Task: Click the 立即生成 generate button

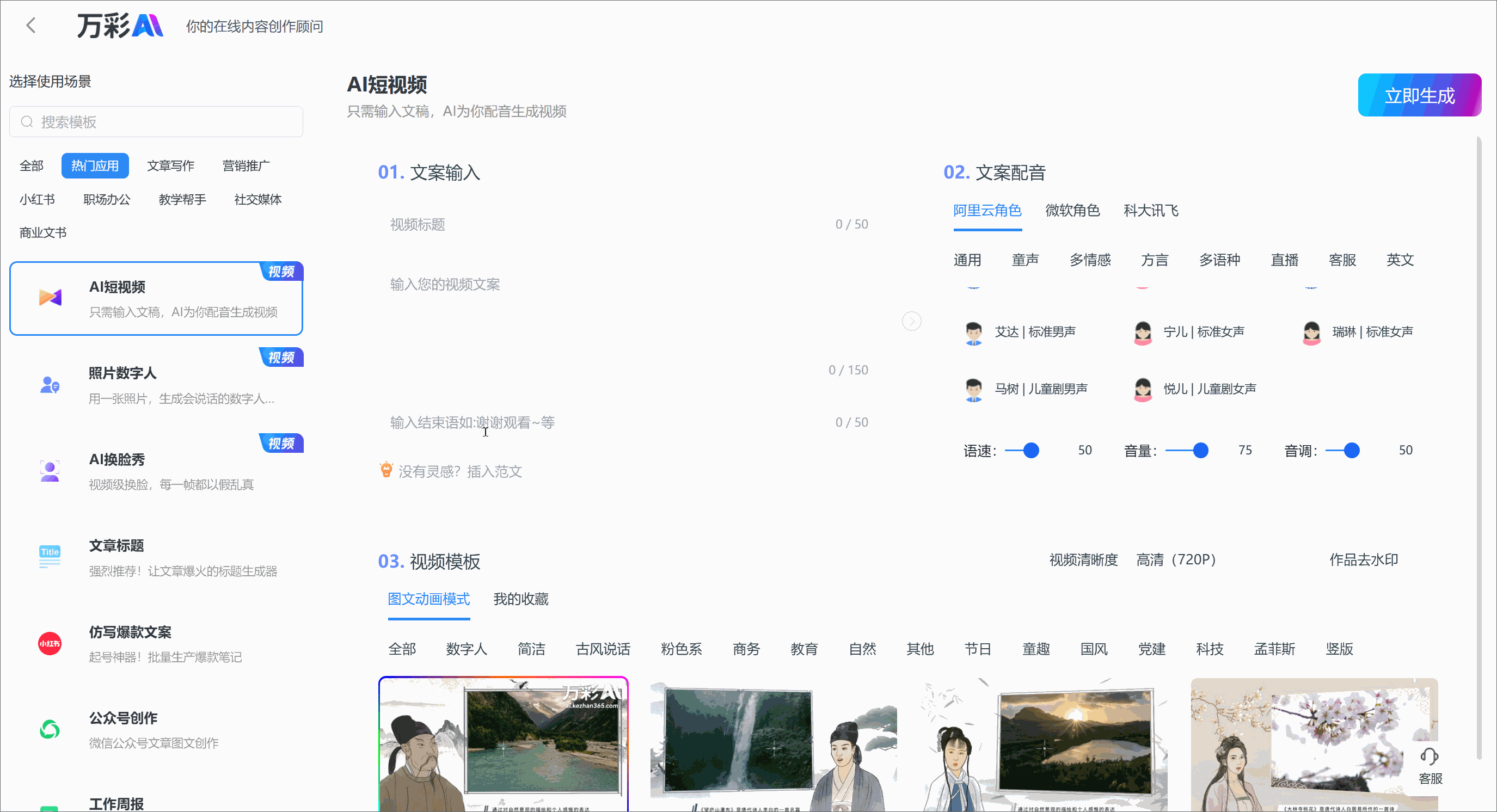Action: click(x=1419, y=95)
